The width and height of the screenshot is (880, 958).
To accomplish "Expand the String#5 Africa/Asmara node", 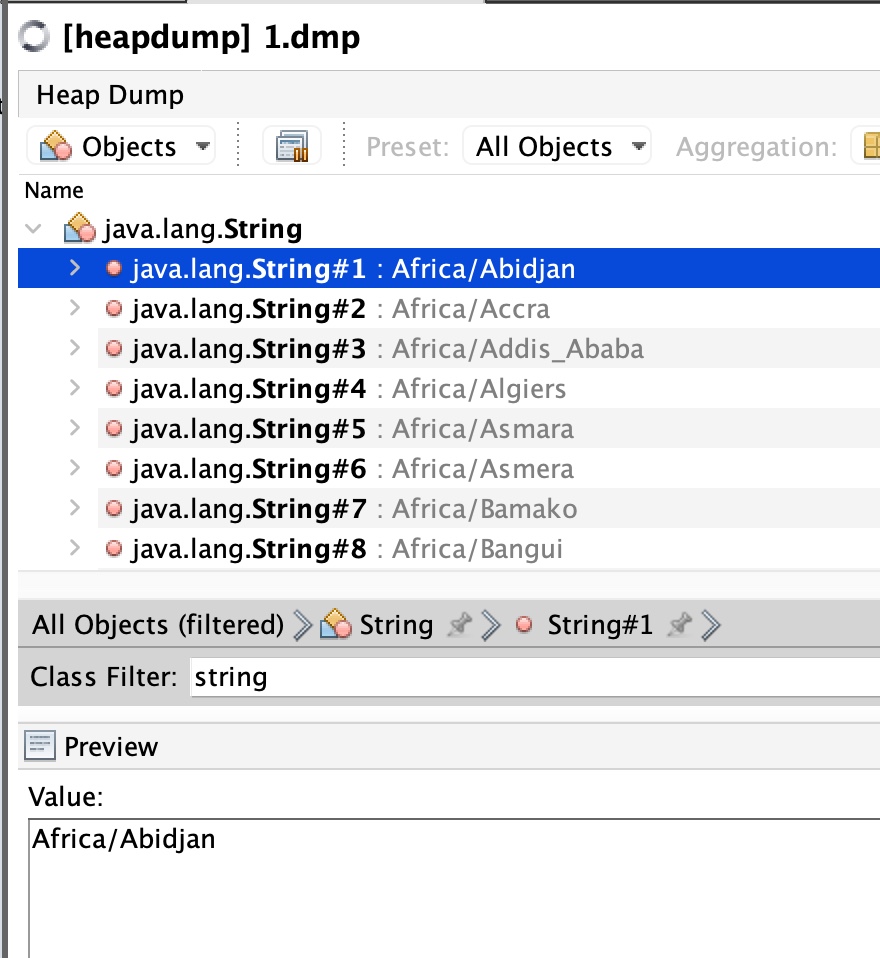I will click(x=75, y=429).
